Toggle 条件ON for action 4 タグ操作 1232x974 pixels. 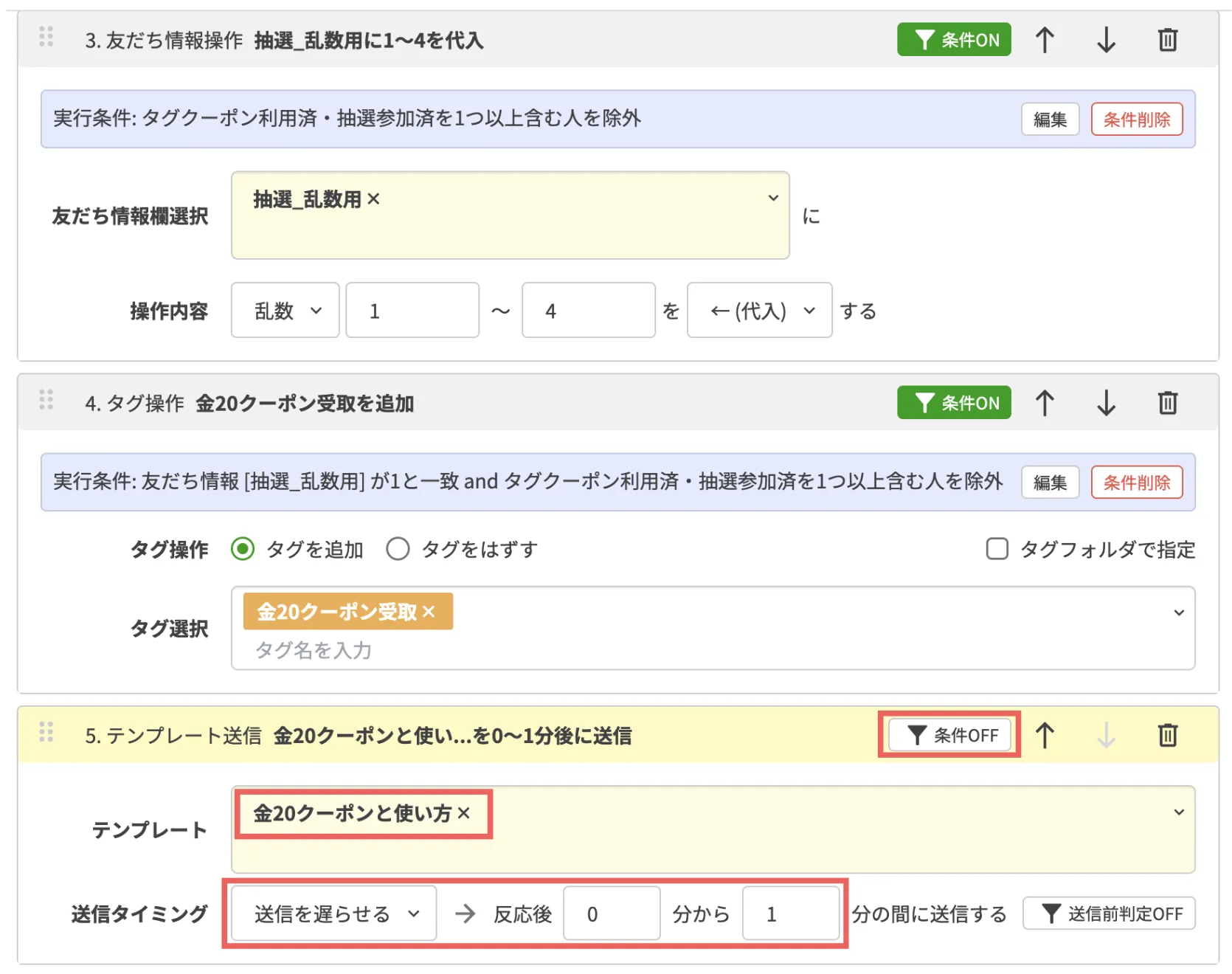pos(954,403)
